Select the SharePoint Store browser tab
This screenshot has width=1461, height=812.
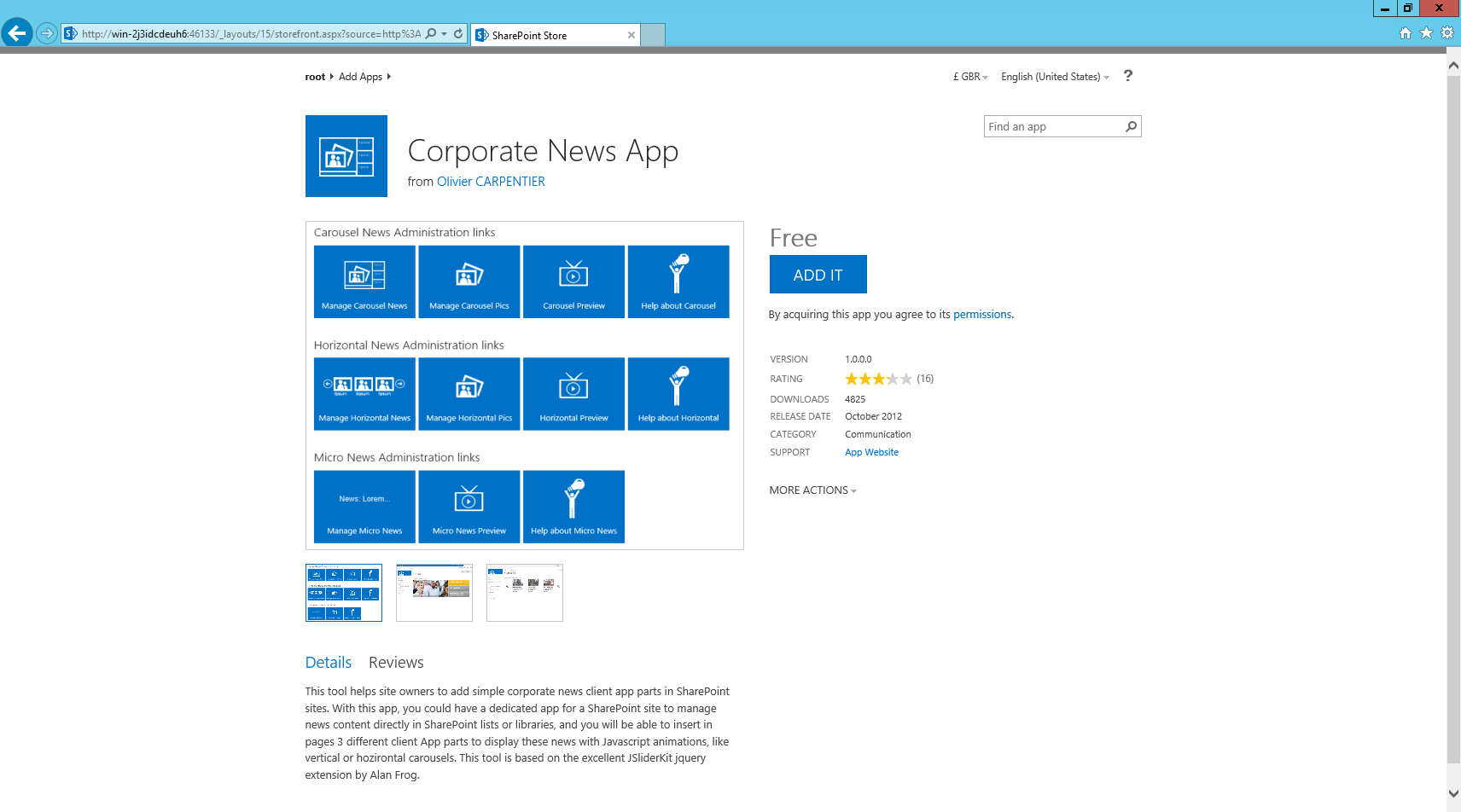pyautogui.click(x=555, y=35)
